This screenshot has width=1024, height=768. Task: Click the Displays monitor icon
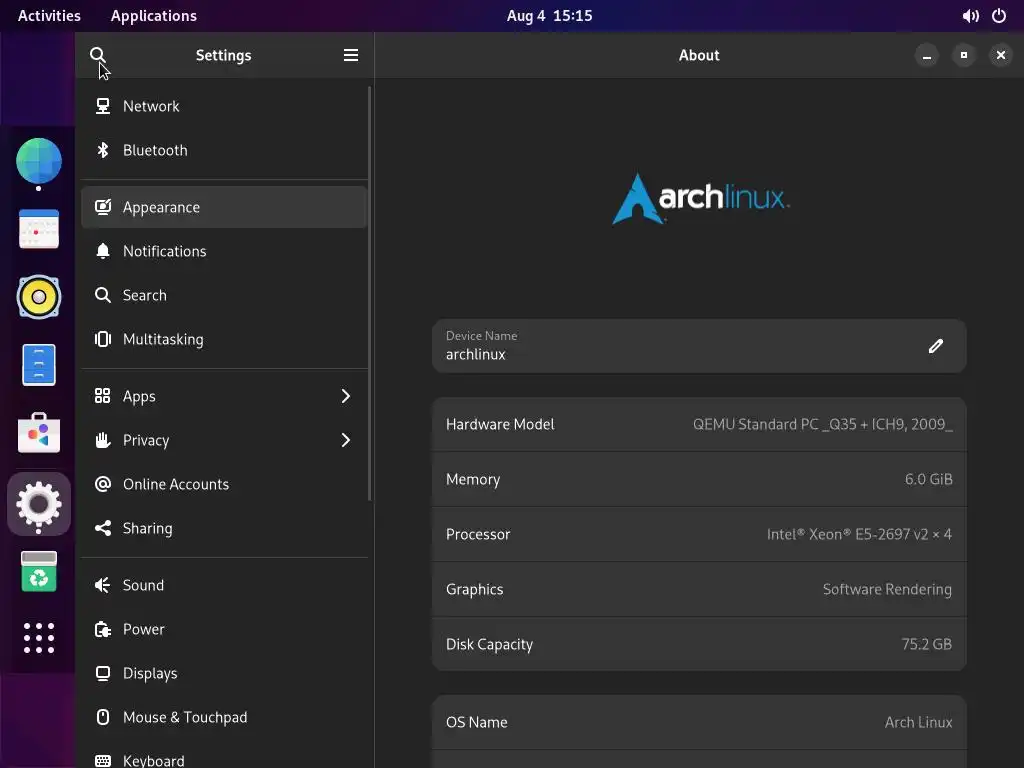tap(103, 673)
